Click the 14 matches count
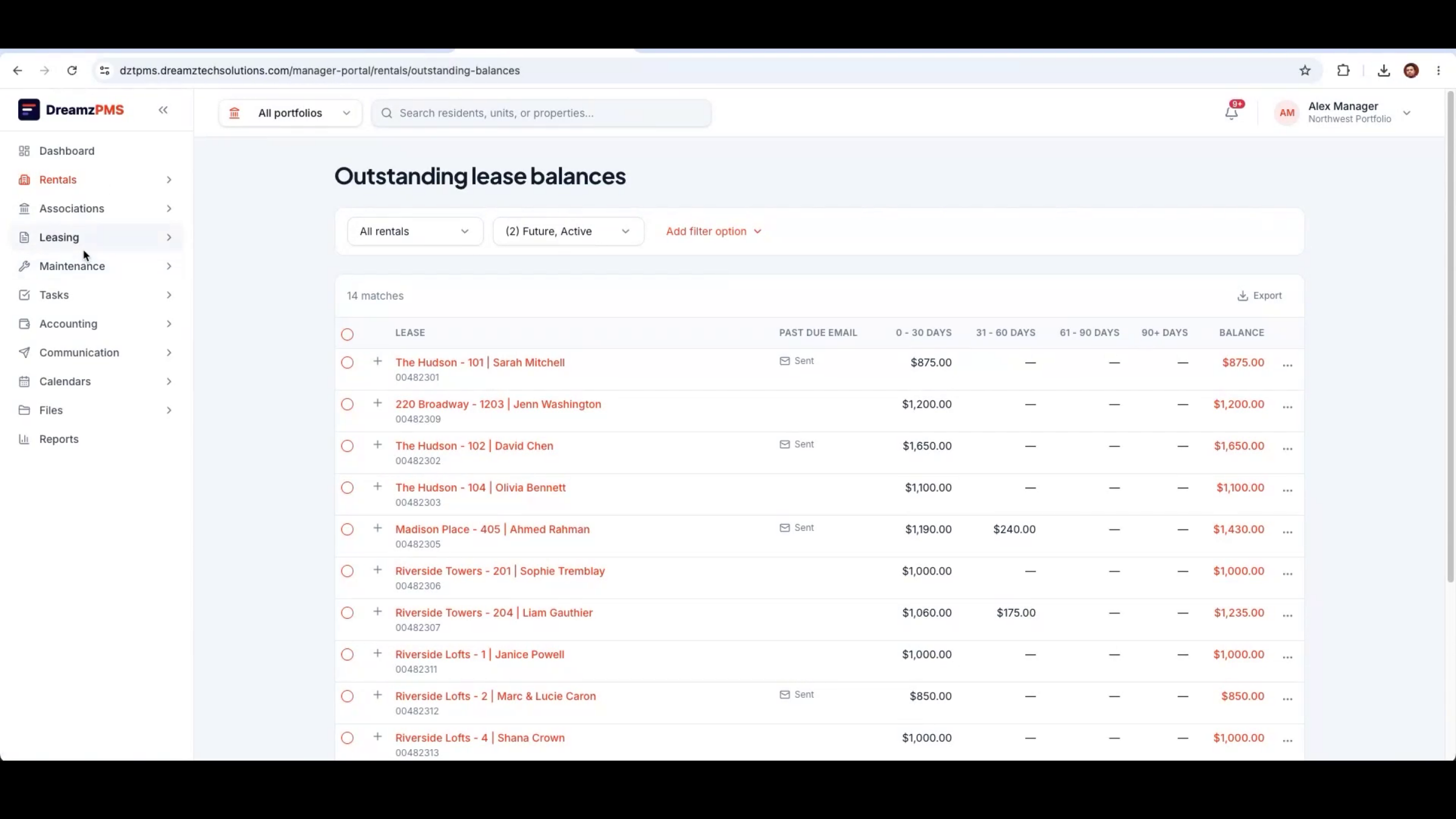 click(x=375, y=295)
